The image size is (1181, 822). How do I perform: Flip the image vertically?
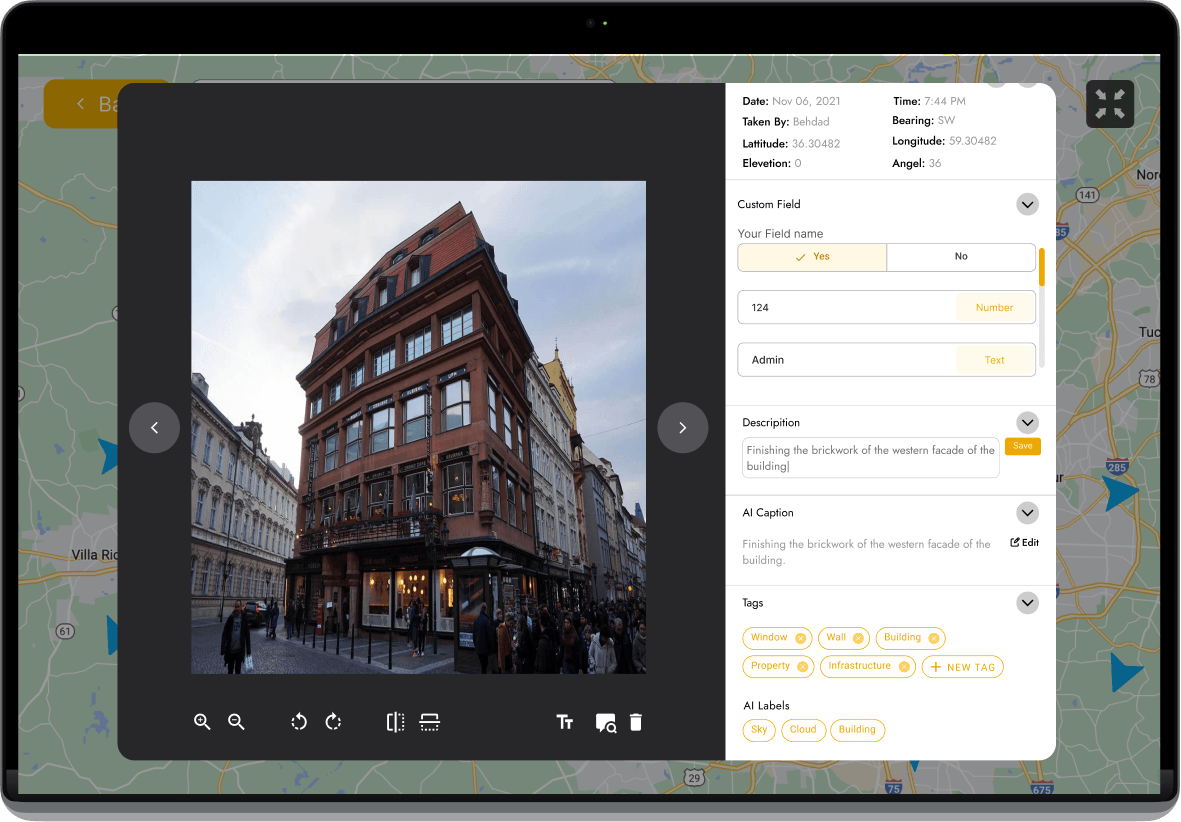click(x=430, y=722)
